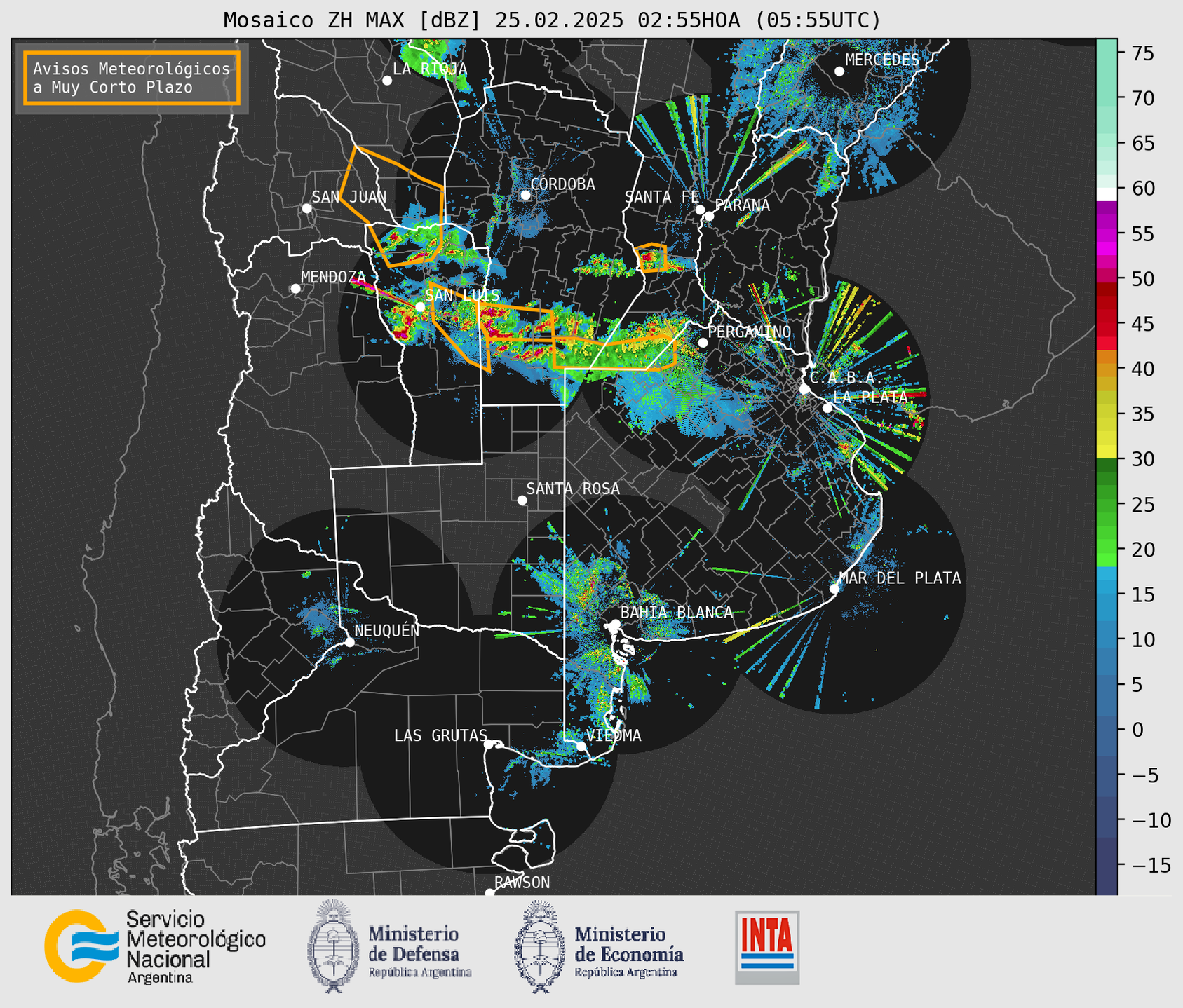
Task: Click the Ministerio de Defensa text
Action: point(420,951)
